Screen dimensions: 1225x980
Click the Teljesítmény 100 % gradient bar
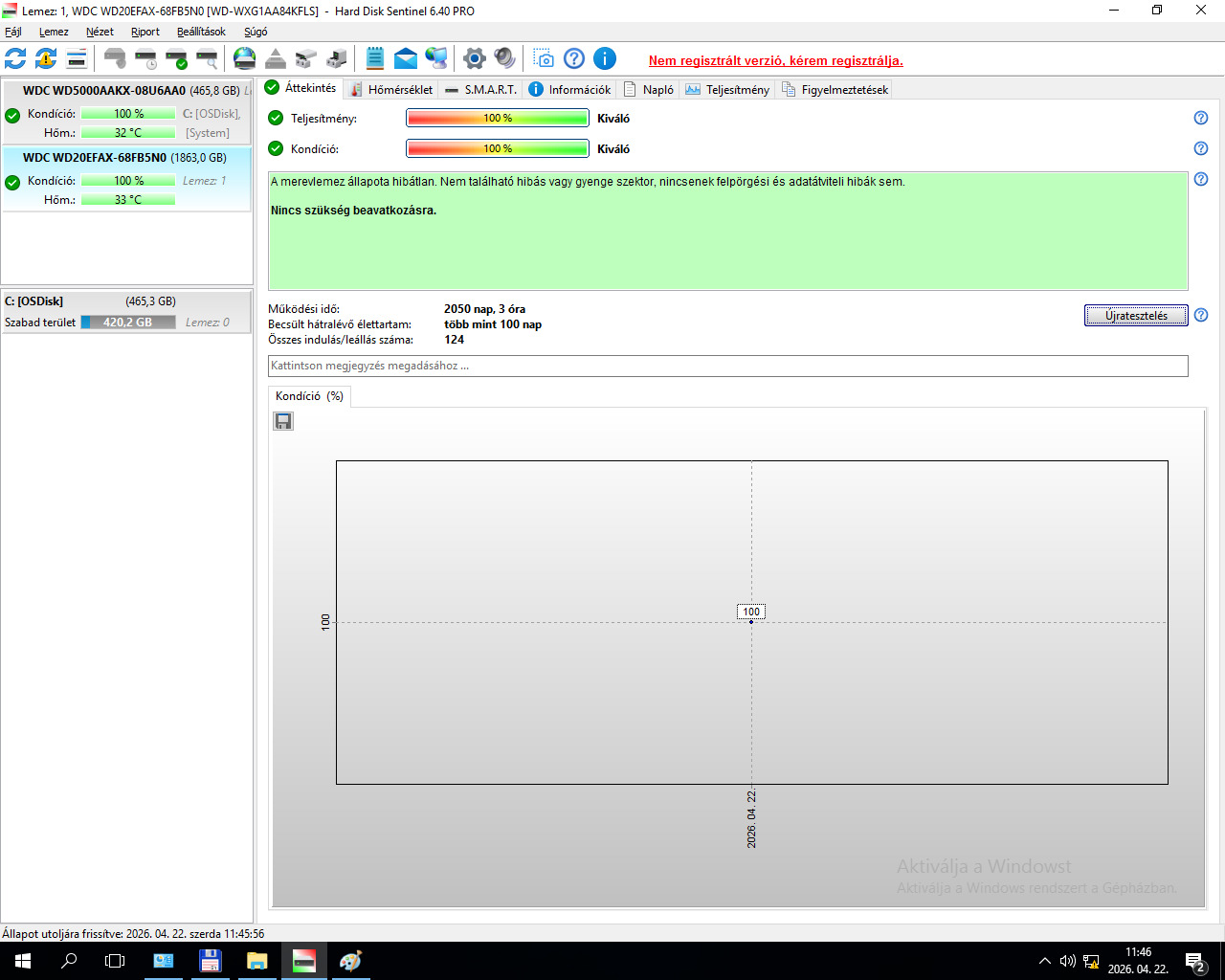point(498,118)
